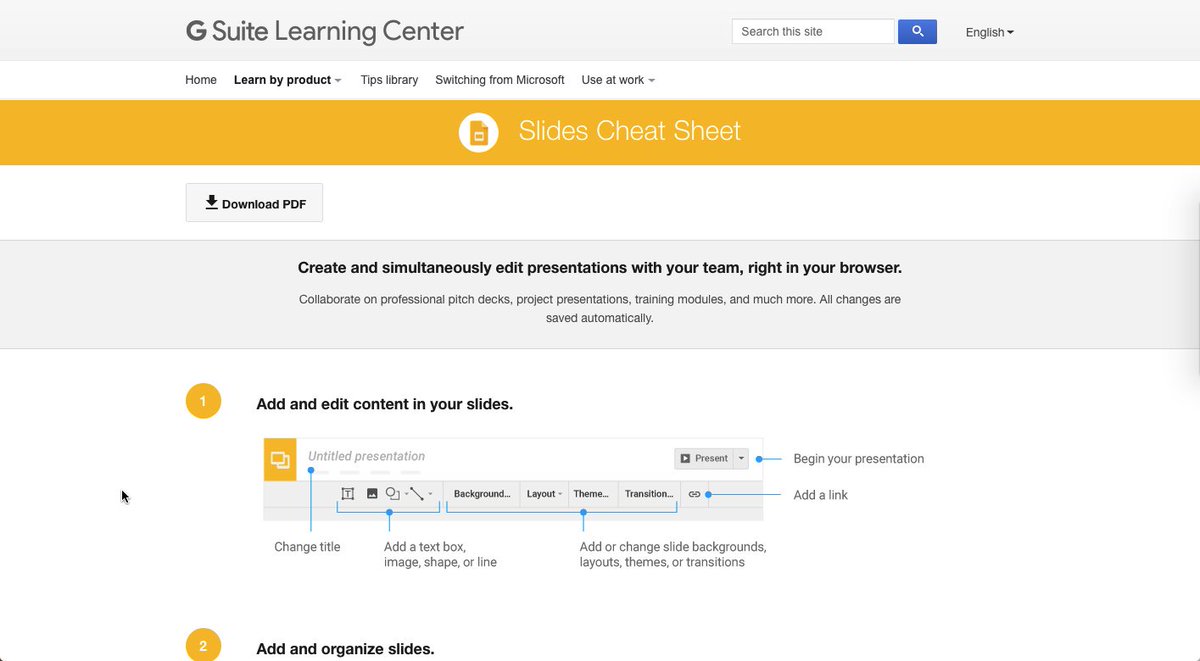Click the 'Begin your presentation' label

click(859, 459)
